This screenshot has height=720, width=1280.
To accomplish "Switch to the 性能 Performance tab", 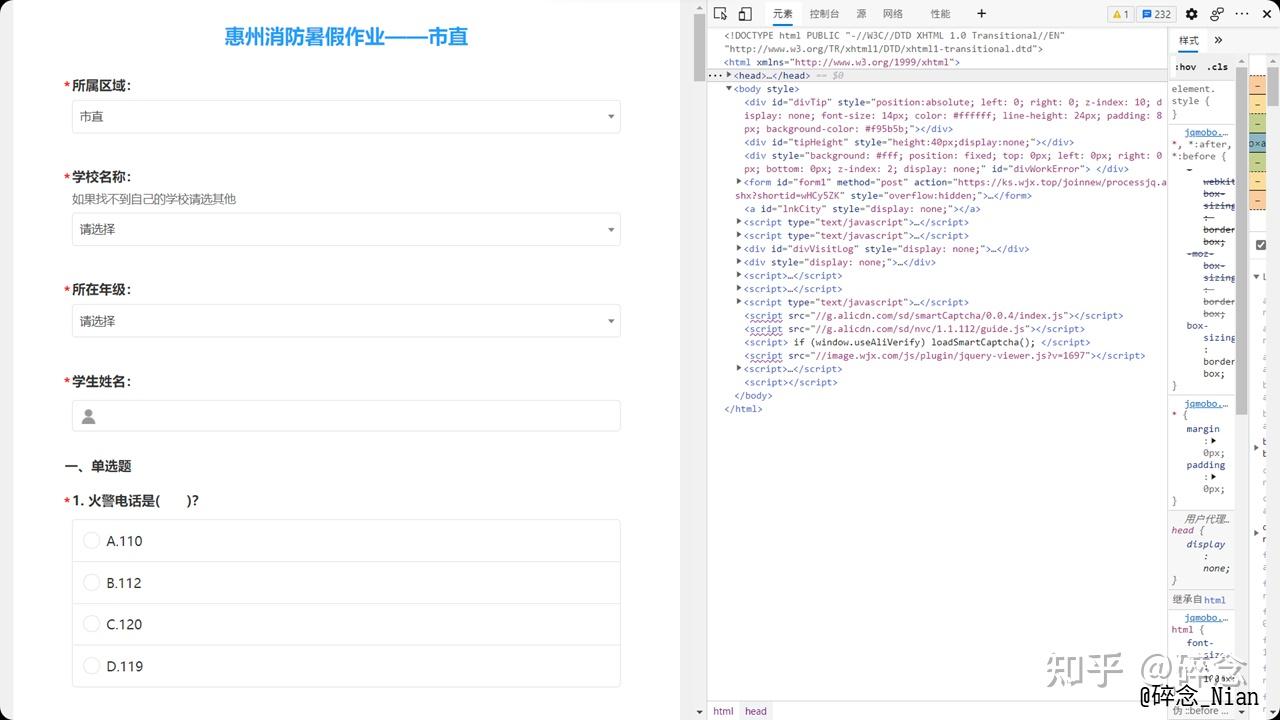I will coord(940,14).
